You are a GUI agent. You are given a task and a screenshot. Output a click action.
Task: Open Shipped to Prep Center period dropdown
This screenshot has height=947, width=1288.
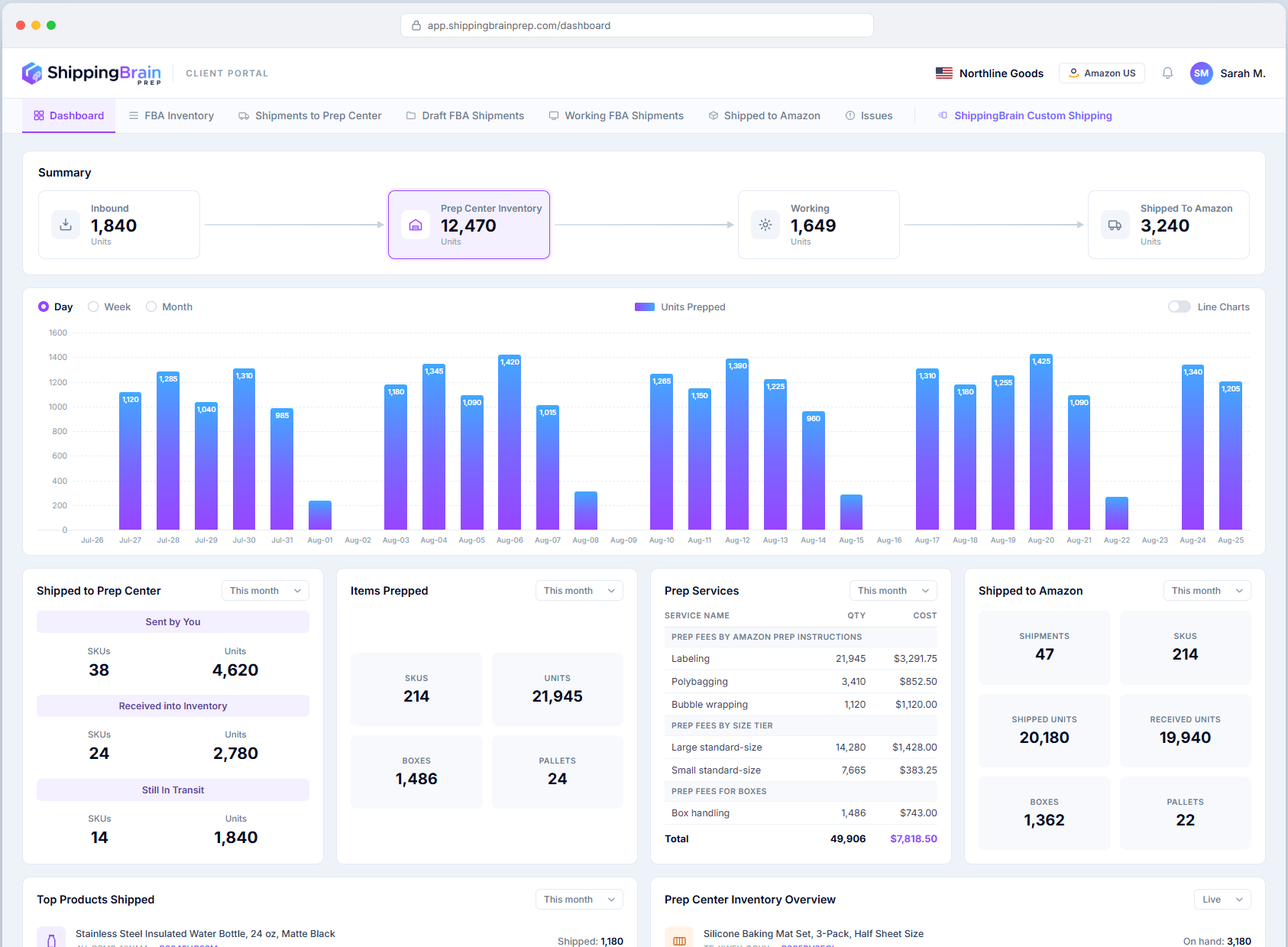[265, 591]
